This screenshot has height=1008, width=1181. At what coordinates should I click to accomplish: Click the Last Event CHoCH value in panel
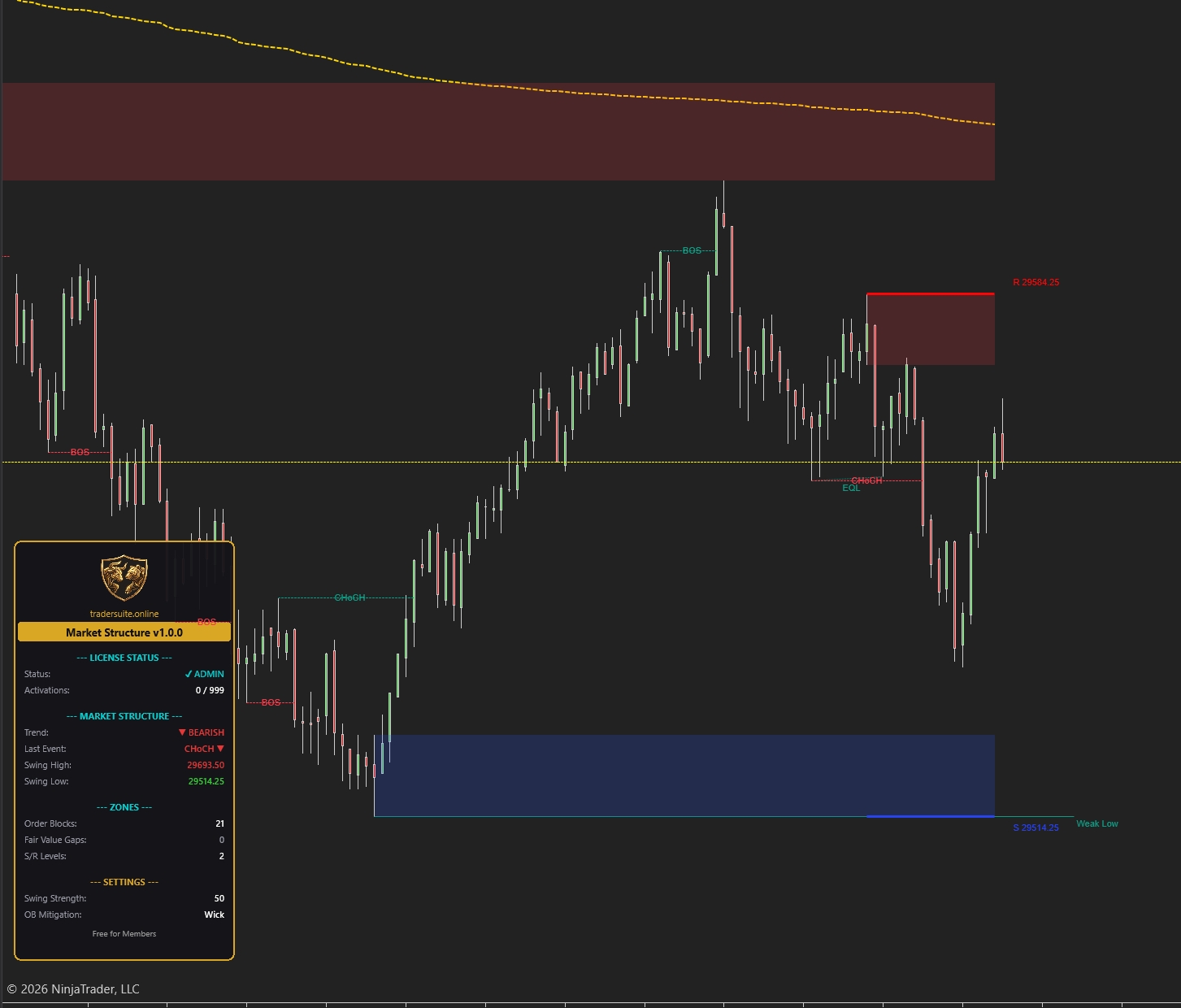204,749
